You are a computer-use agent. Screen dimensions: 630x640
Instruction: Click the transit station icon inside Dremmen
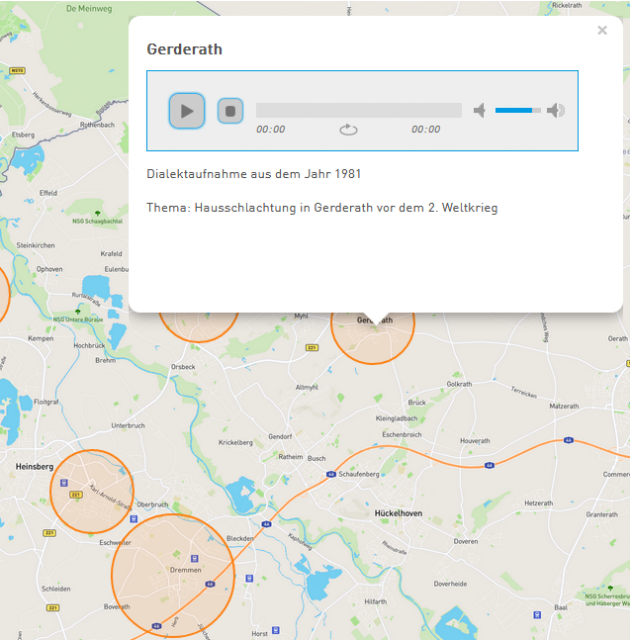coord(195,558)
